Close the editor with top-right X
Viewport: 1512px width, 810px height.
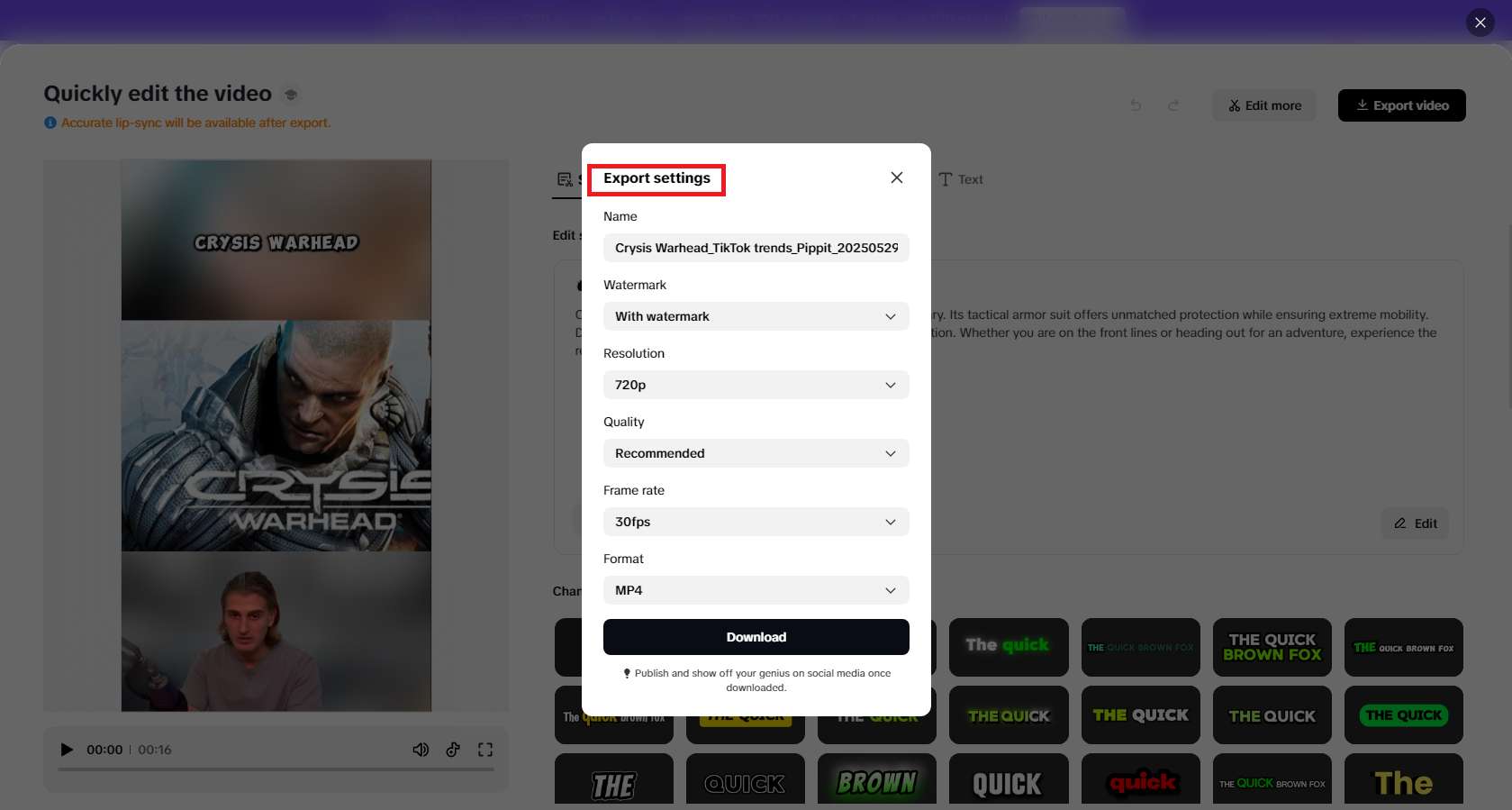tap(1480, 23)
